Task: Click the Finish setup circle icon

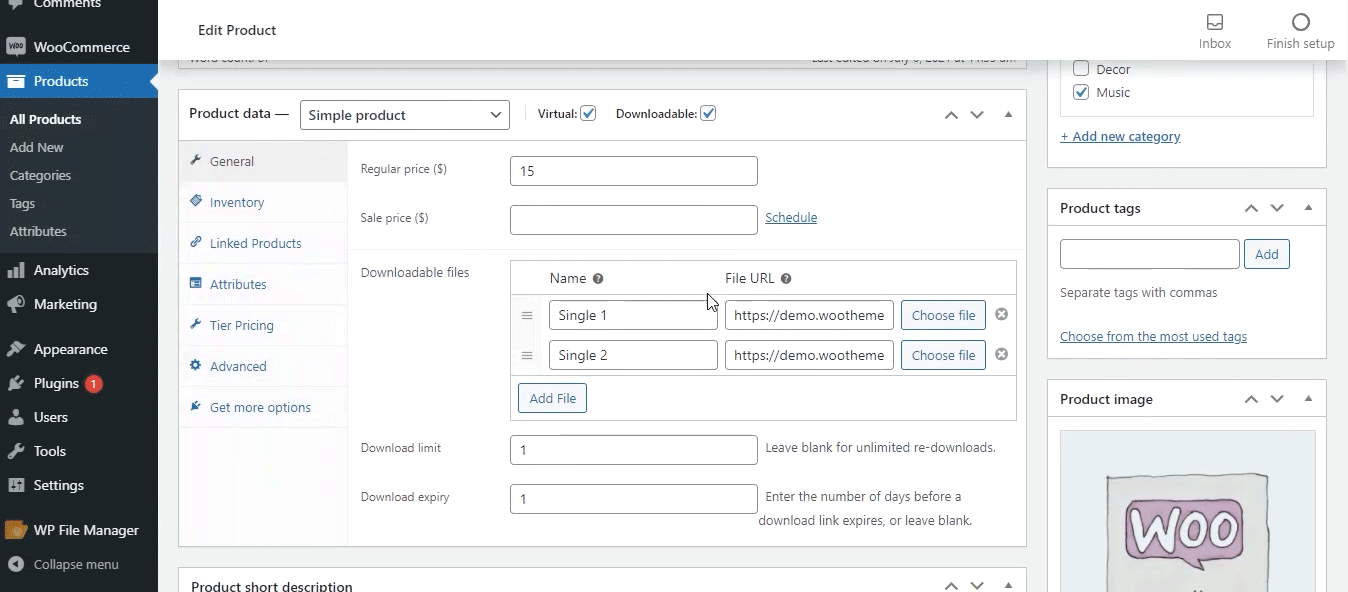Action: (1300, 23)
